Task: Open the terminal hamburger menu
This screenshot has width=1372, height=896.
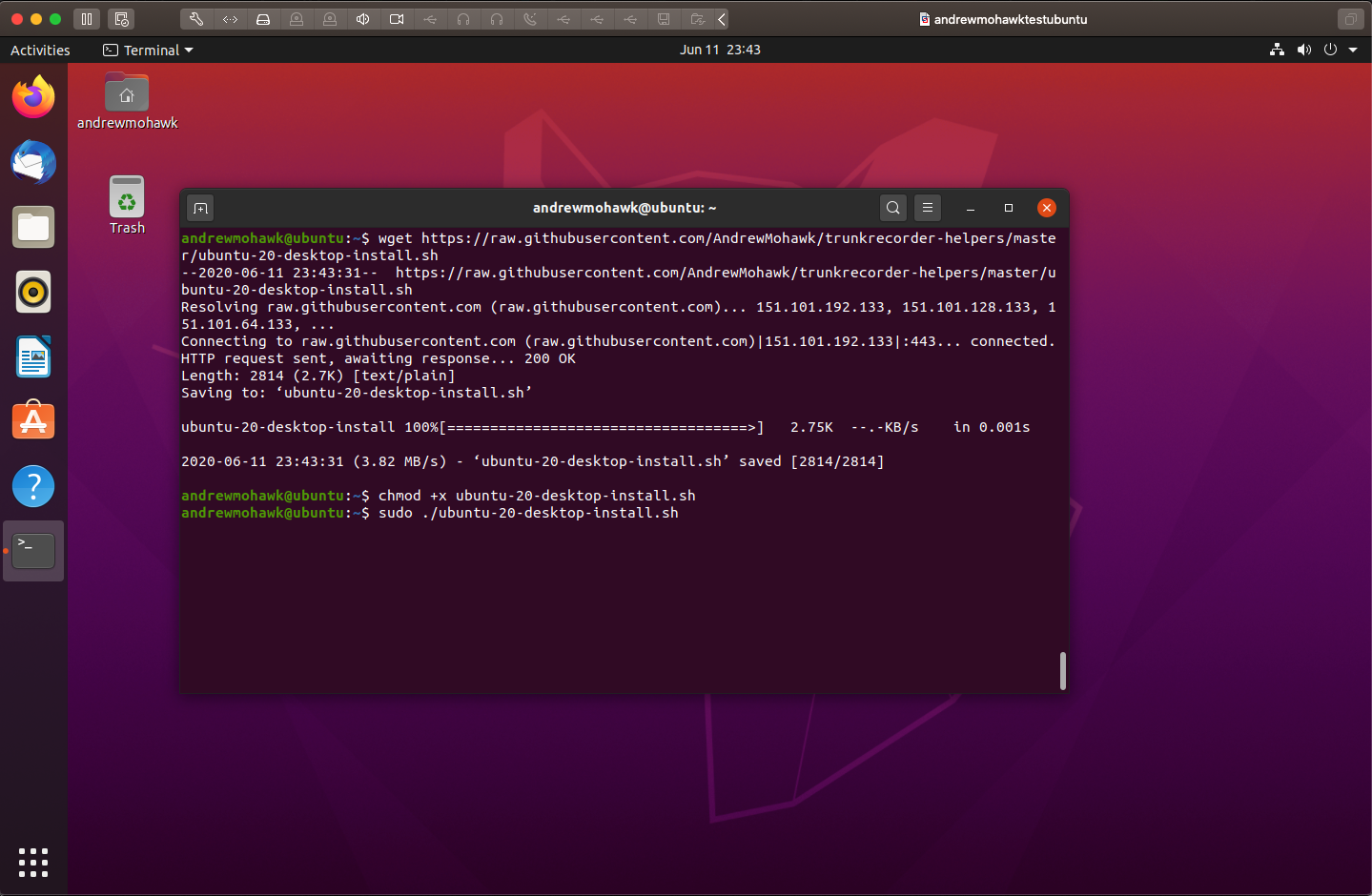Action: 928,208
